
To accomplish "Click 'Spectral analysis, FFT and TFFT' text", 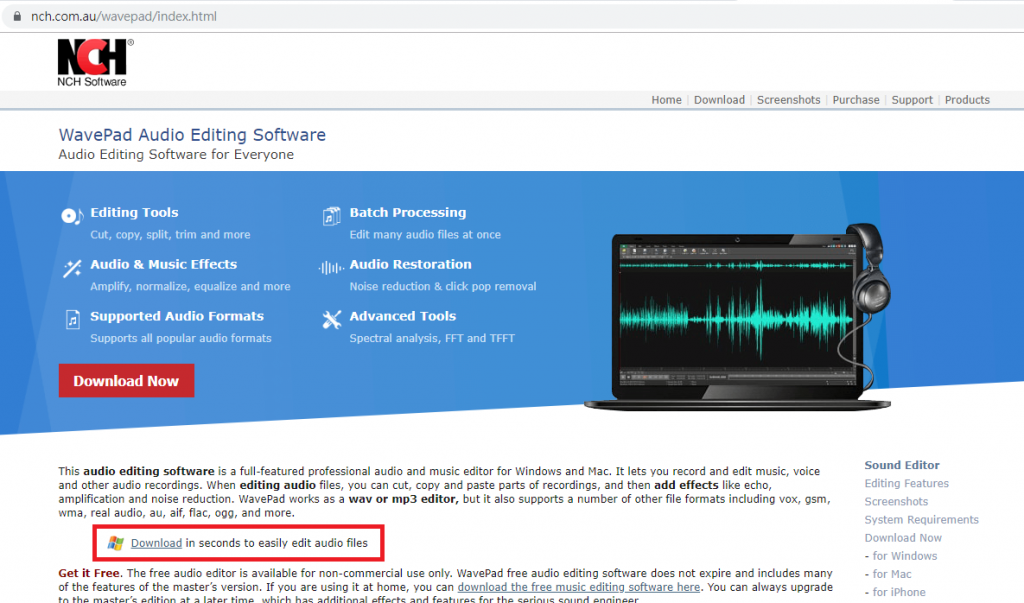I will pyautogui.click(x=432, y=338).
